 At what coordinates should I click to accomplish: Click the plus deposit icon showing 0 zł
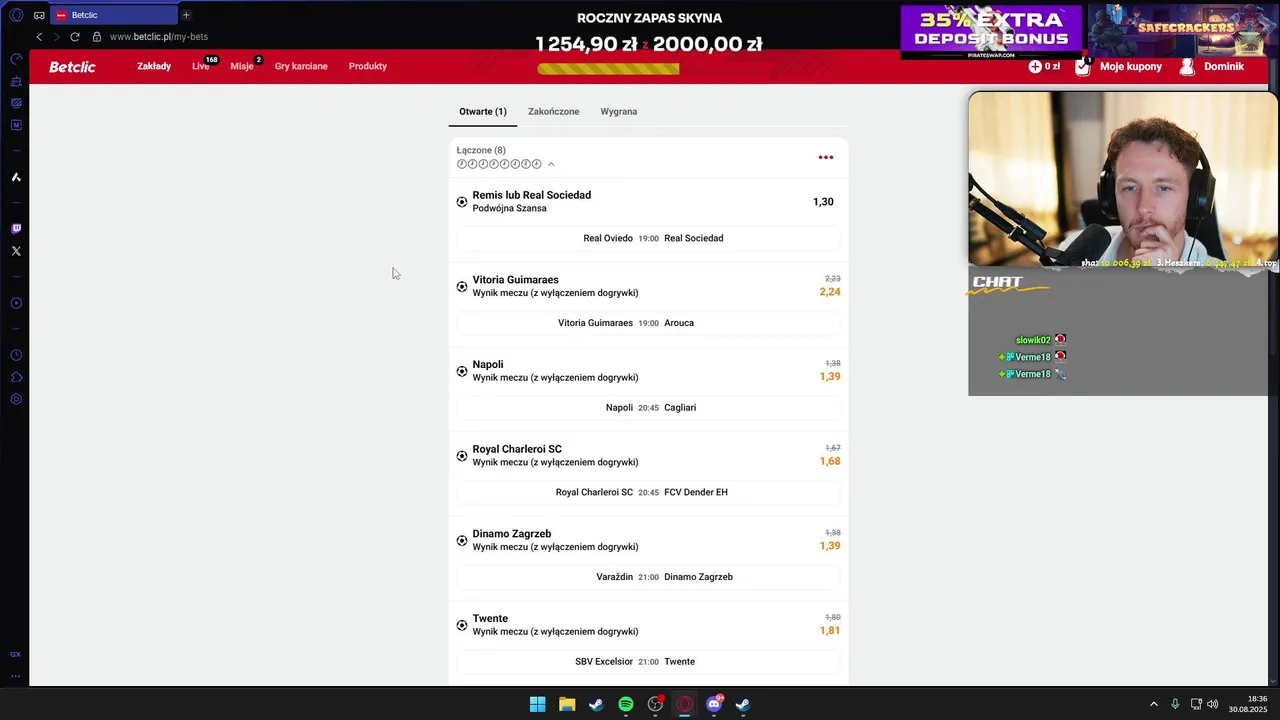tap(1035, 66)
